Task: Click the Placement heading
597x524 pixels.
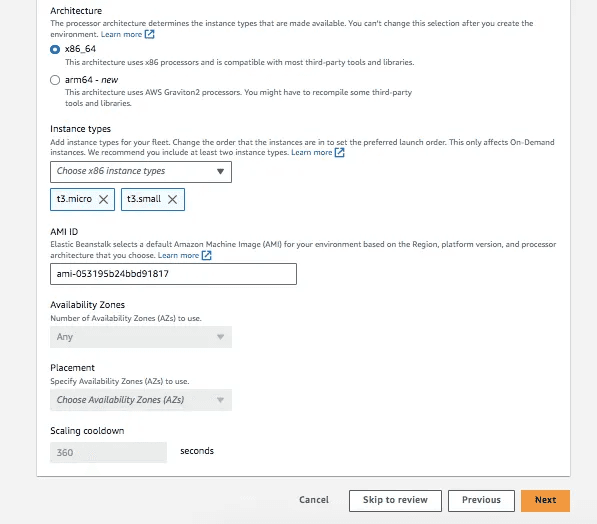Action: click(72, 367)
